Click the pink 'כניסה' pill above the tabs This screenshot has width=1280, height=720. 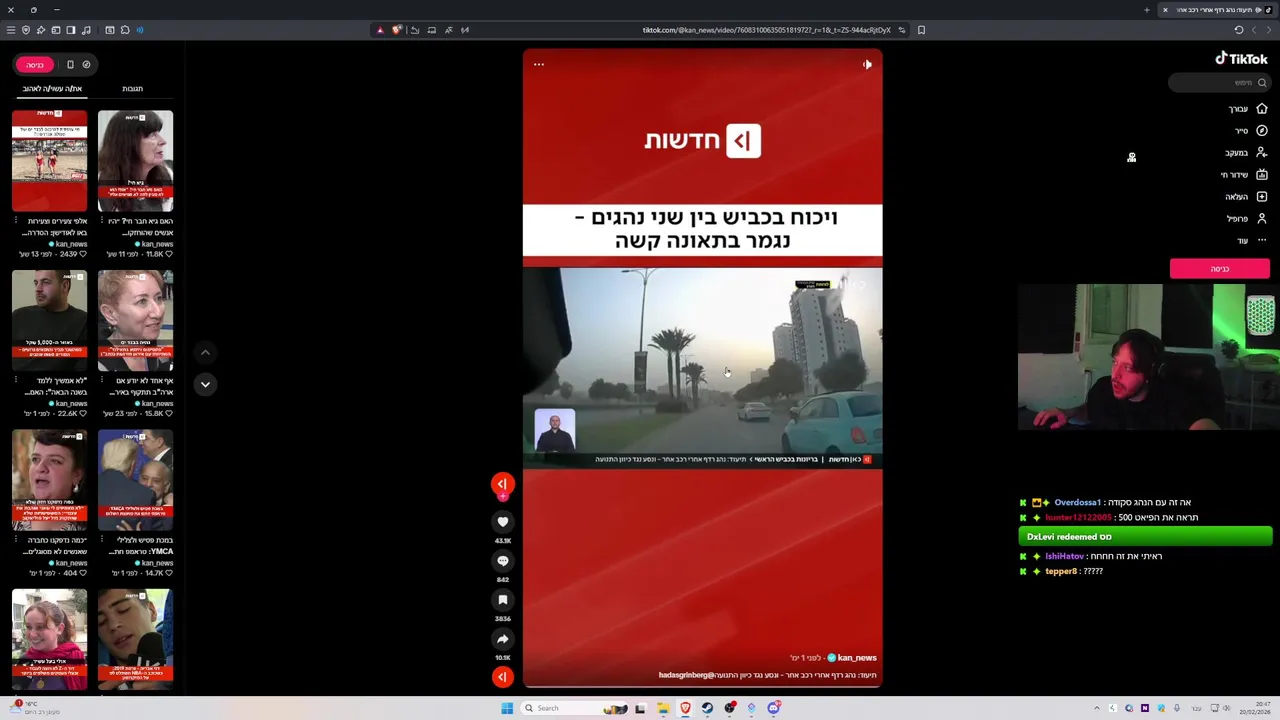click(x=35, y=65)
